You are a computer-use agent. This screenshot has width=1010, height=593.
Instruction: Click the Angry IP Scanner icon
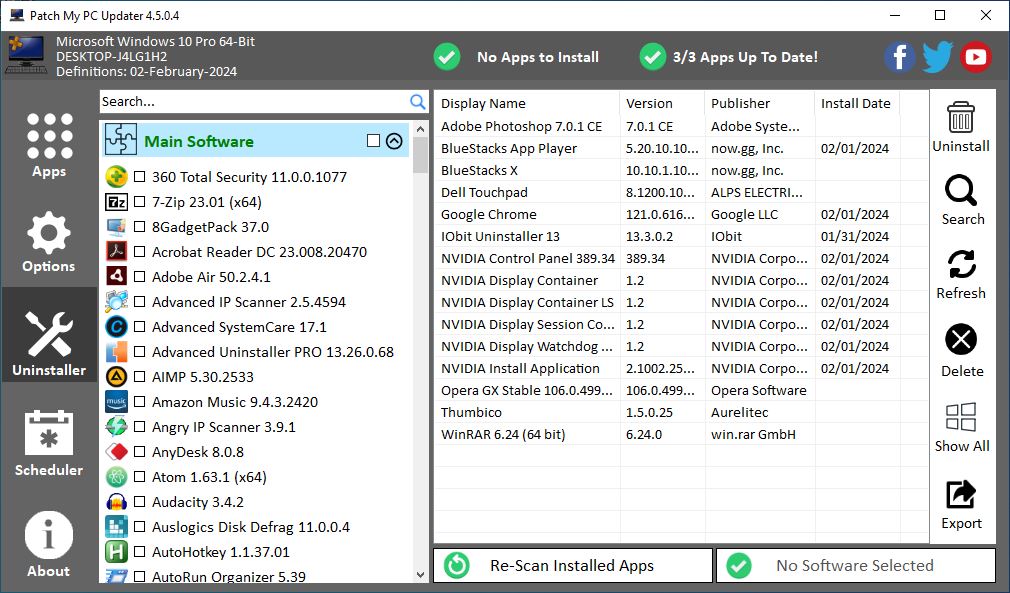pyautogui.click(x=117, y=427)
